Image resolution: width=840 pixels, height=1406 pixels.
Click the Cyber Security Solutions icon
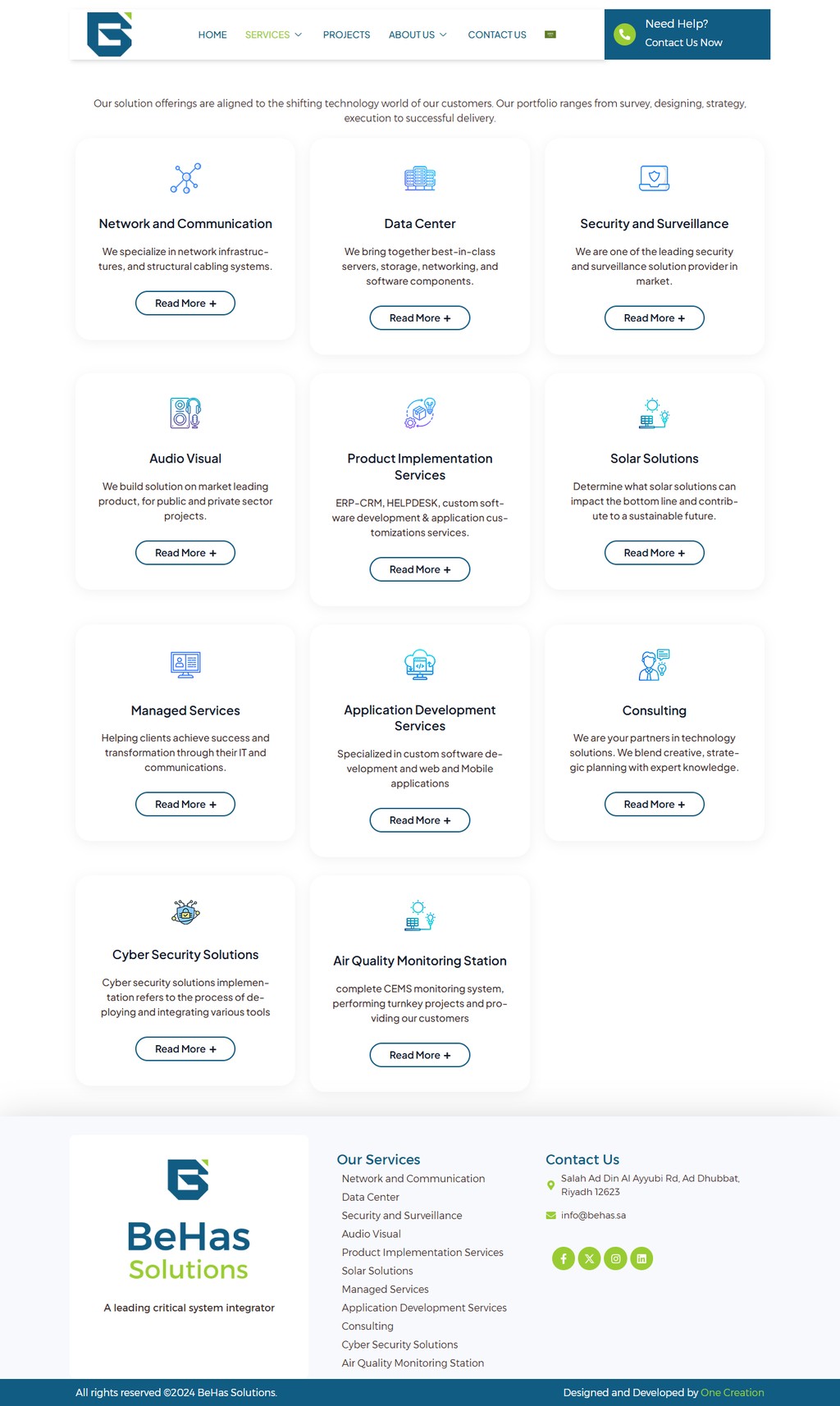click(185, 911)
